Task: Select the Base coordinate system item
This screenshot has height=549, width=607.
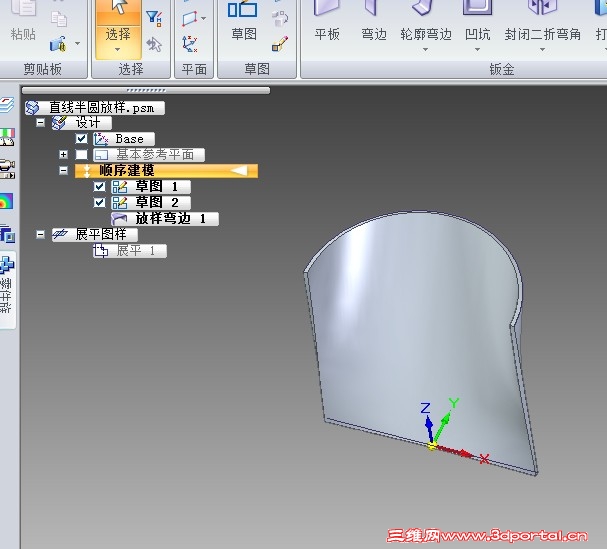Action: click(x=124, y=139)
